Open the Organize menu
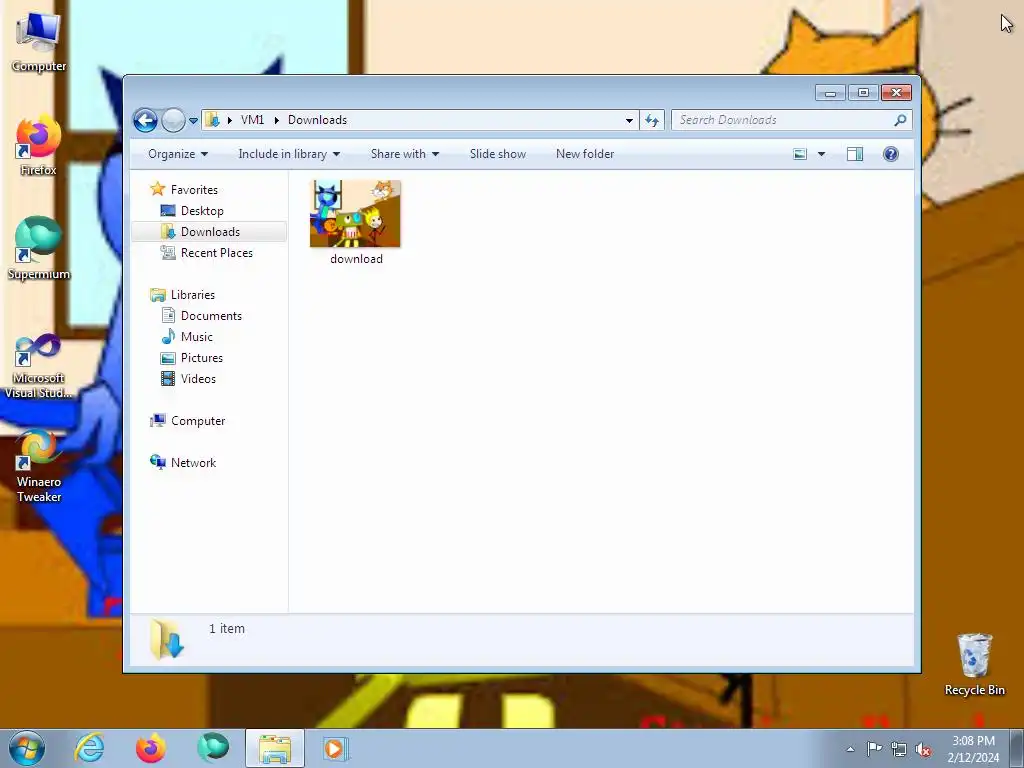Viewport: 1024px width, 768px height. 178,154
